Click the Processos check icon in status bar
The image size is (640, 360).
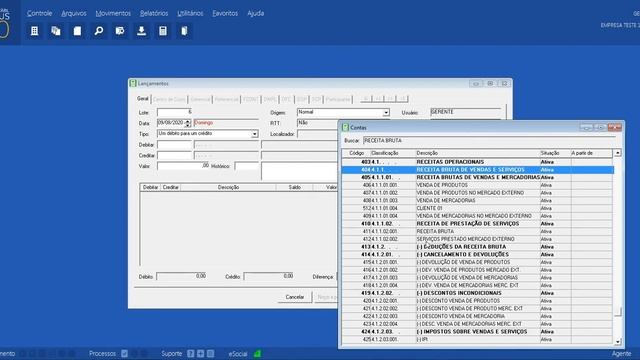[124, 353]
